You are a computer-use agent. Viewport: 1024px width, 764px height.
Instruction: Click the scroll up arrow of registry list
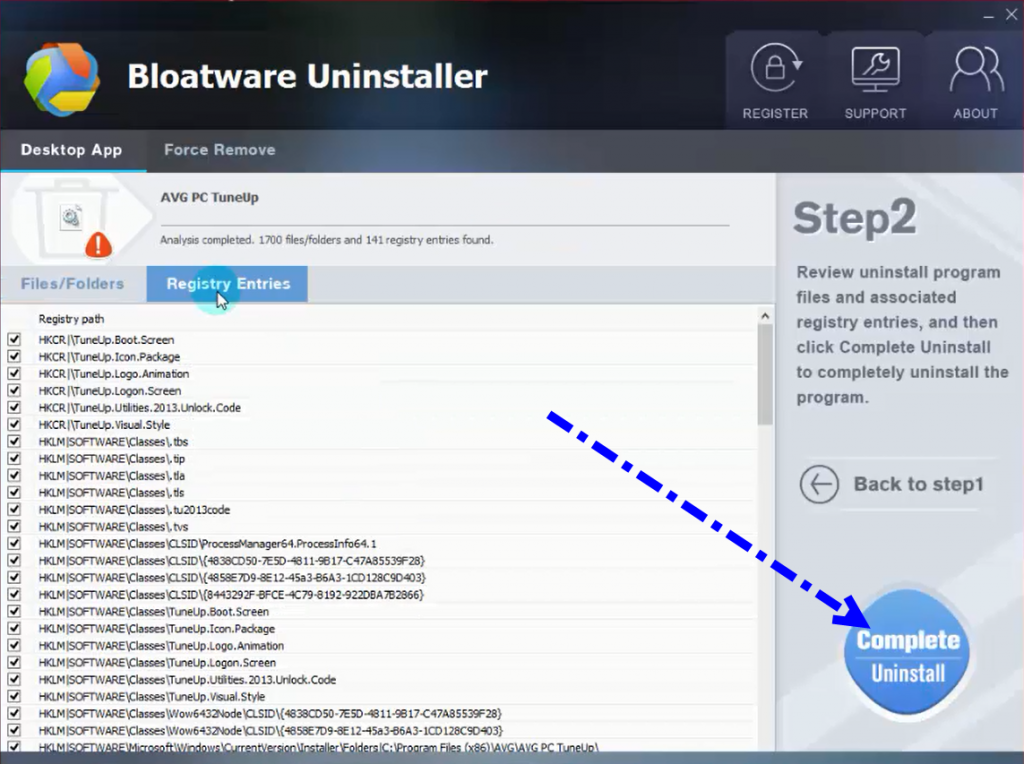click(765, 316)
